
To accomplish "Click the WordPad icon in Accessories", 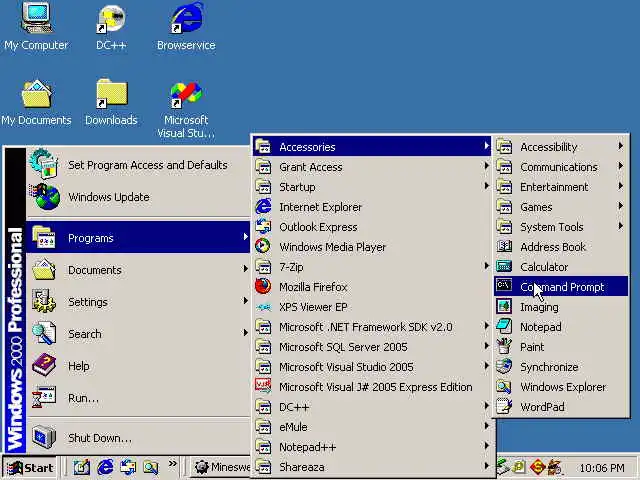I will click(x=504, y=406).
